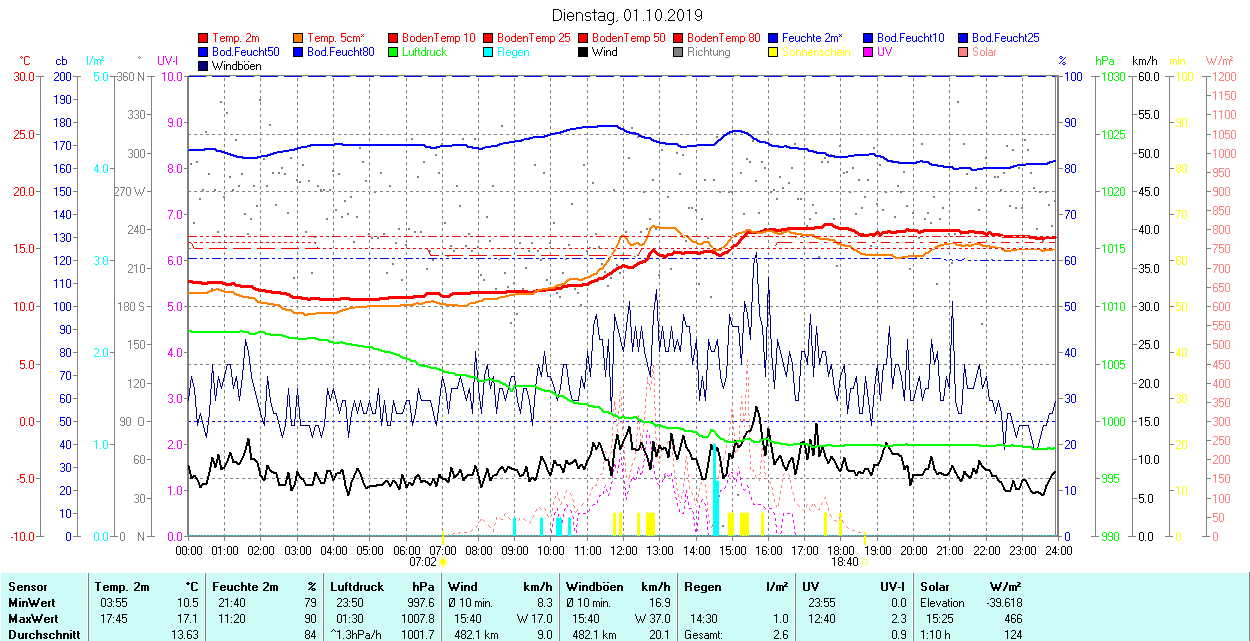This screenshot has height=641, width=1250.
Task: Click the magenta UV legend swatch
Action: (869, 52)
